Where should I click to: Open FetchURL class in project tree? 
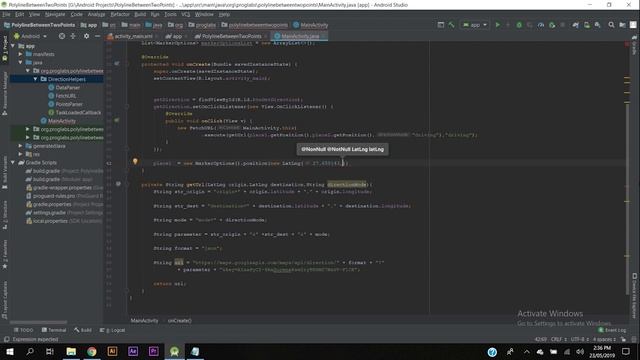coord(62,96)
